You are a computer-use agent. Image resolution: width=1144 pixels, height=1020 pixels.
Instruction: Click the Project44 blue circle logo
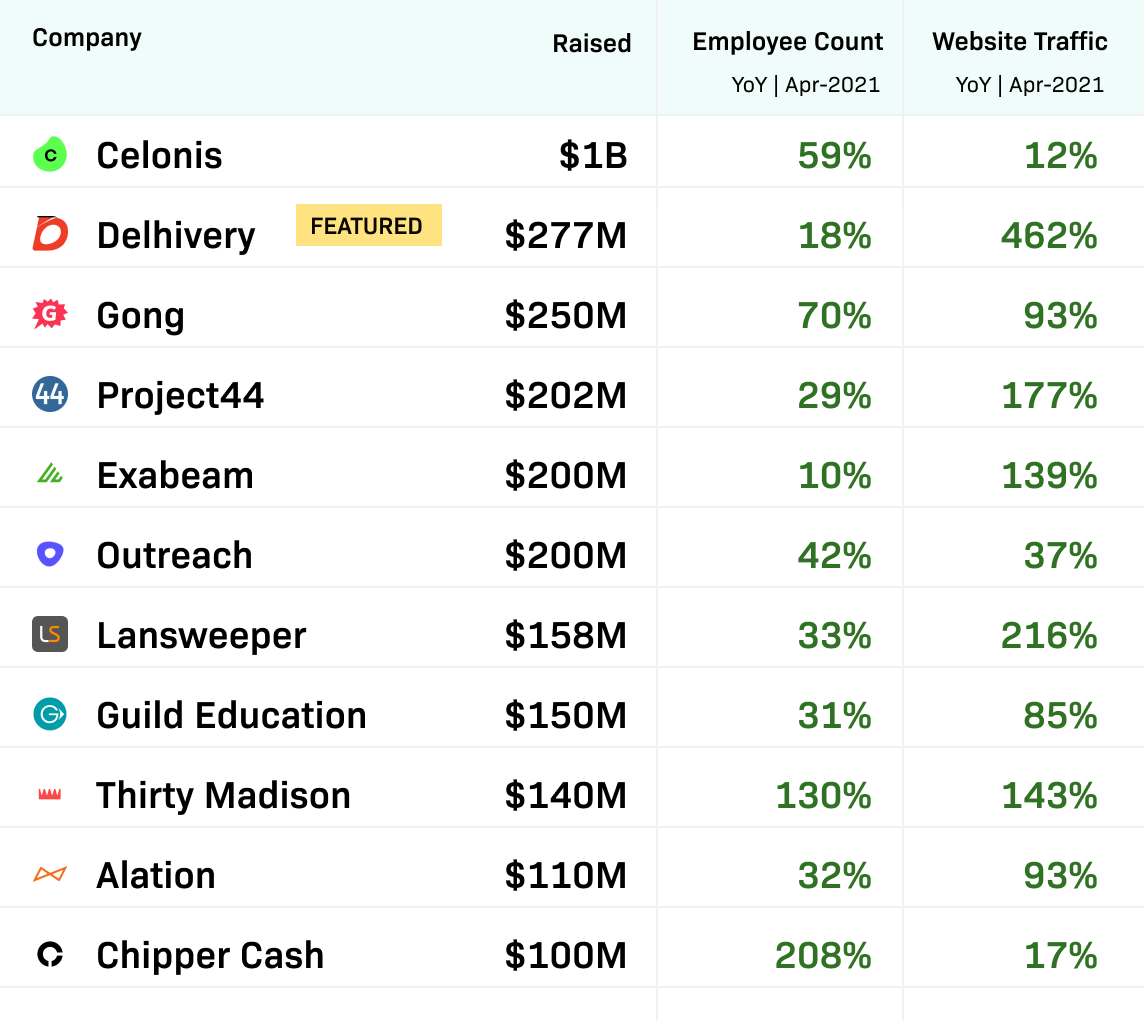50,394
